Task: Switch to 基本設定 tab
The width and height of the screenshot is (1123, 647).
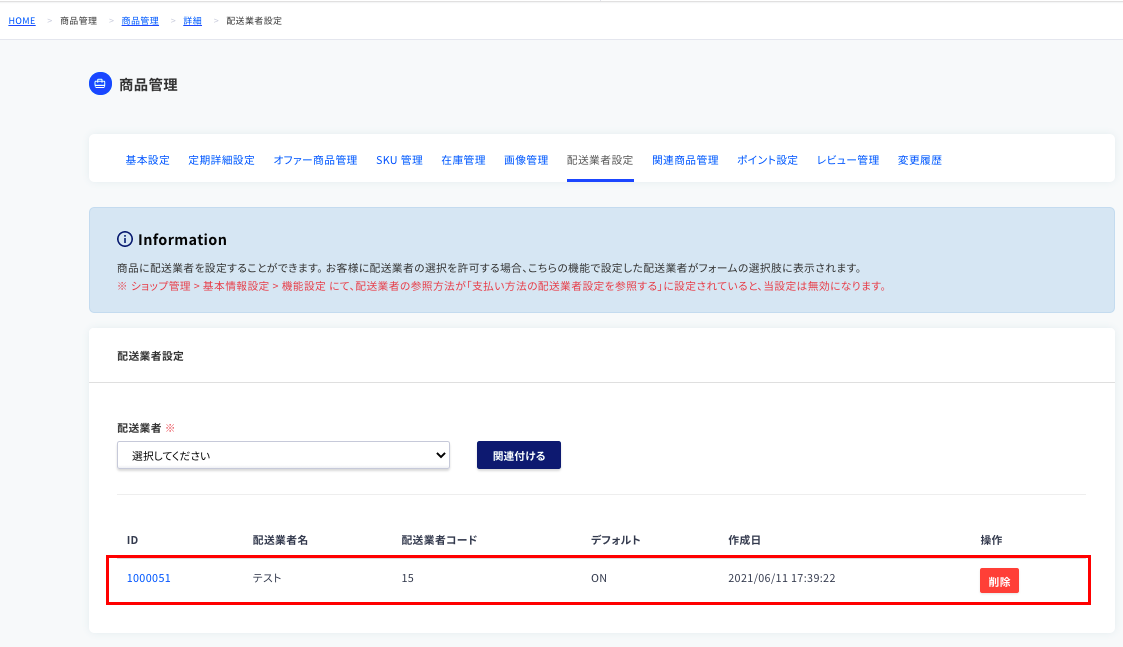Action: (x=148, y=160)
